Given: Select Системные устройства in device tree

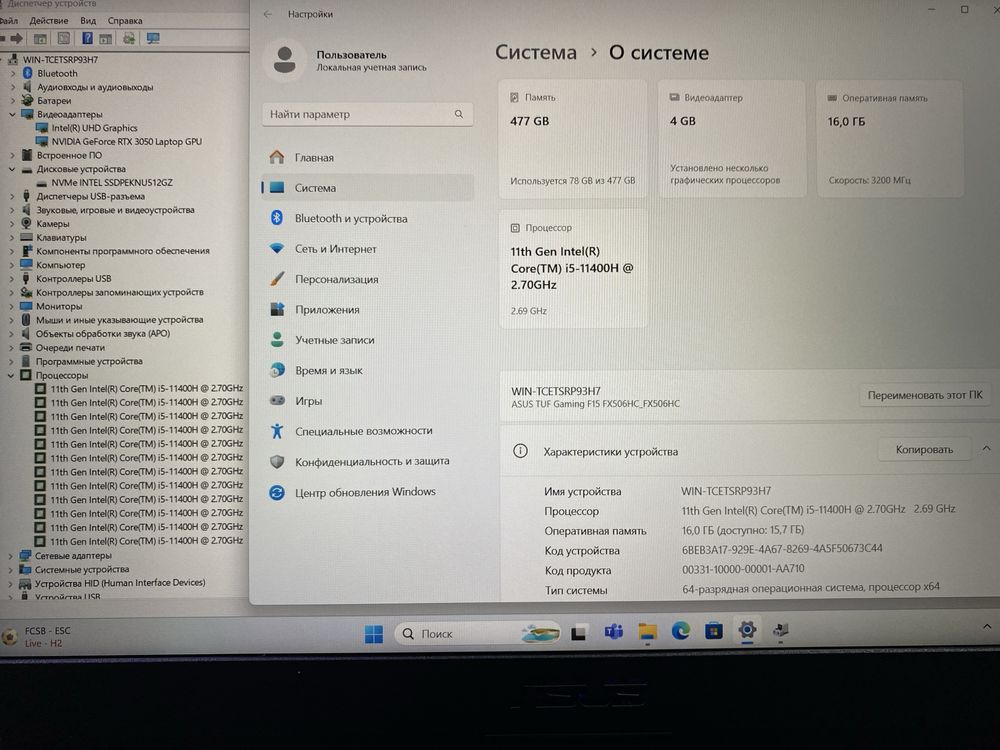Looking at the screenshot, I should (x=82, y=570).
